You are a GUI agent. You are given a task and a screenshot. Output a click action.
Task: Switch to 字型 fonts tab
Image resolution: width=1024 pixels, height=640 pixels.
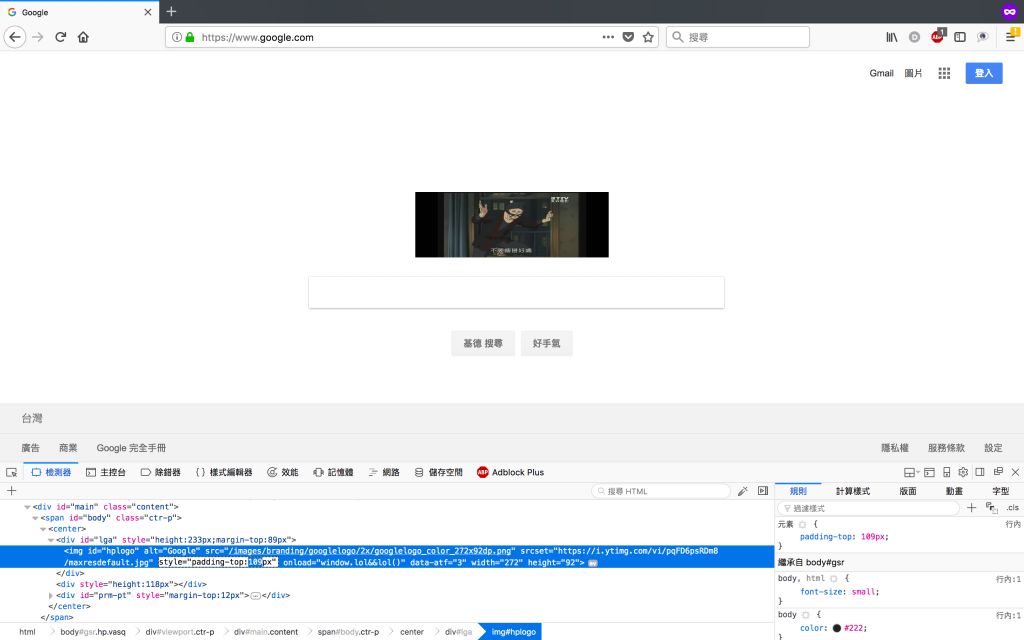[x=1000, y=491]
